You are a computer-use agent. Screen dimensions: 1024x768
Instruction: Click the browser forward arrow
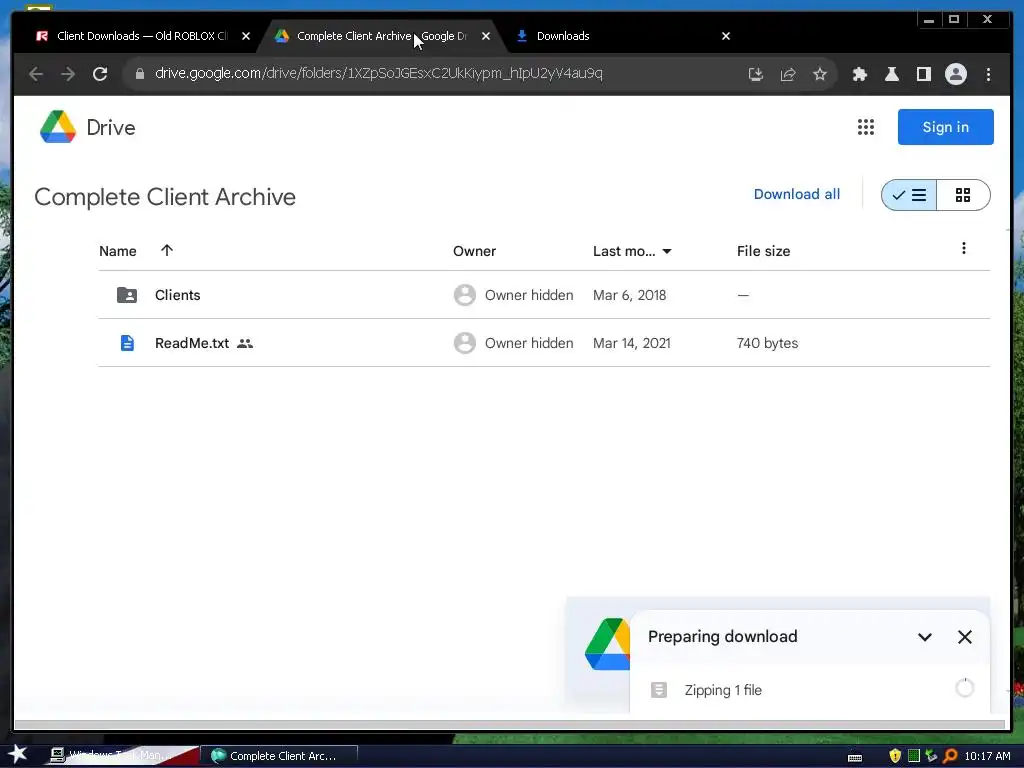[68, 74]
